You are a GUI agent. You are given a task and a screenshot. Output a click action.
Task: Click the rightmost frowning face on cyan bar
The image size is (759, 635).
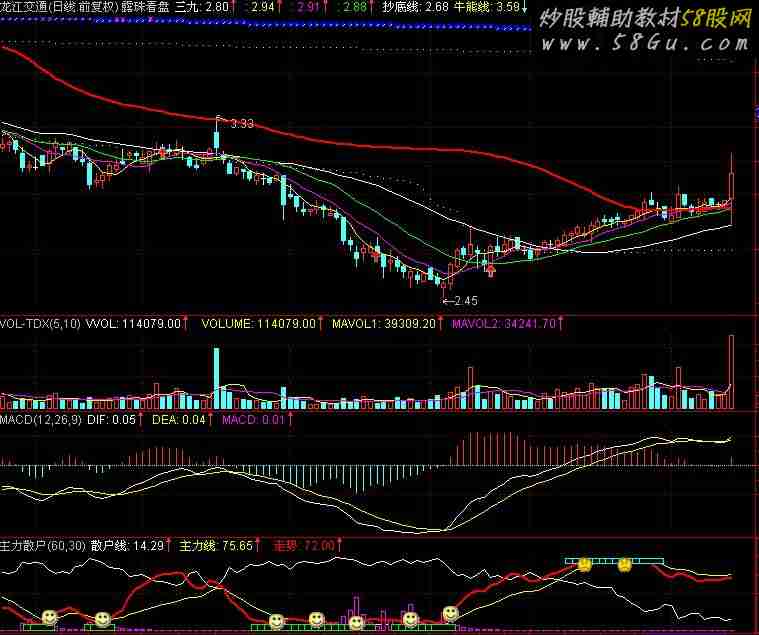[624, 564]
